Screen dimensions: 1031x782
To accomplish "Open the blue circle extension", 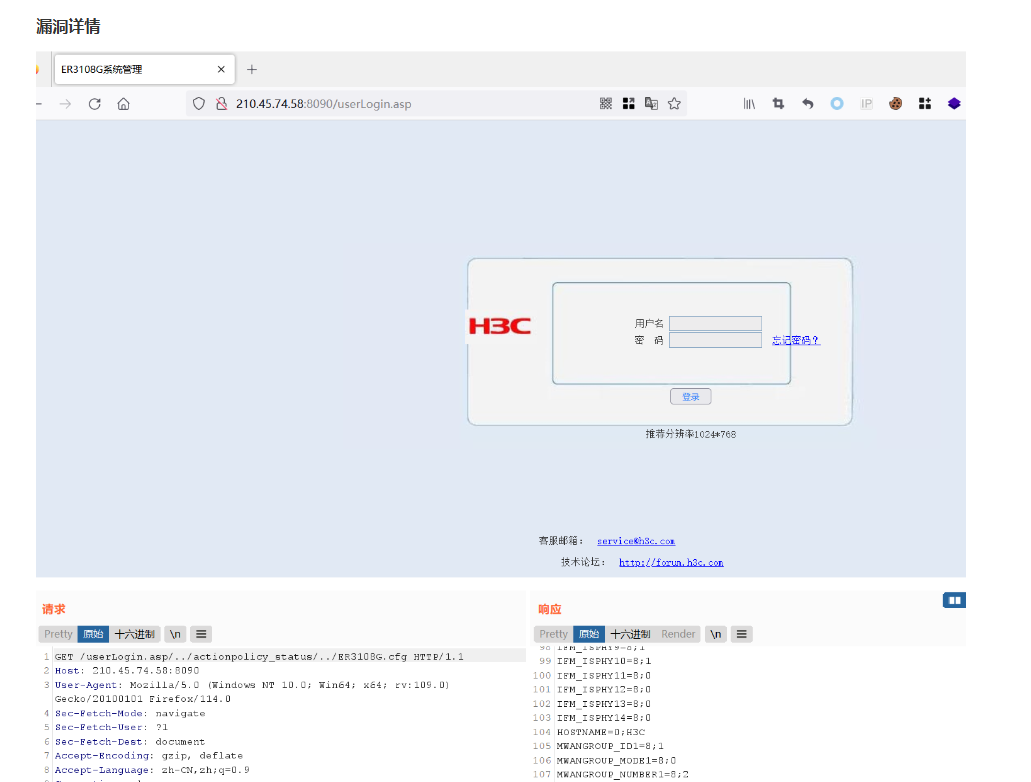I will click(837, 103).
